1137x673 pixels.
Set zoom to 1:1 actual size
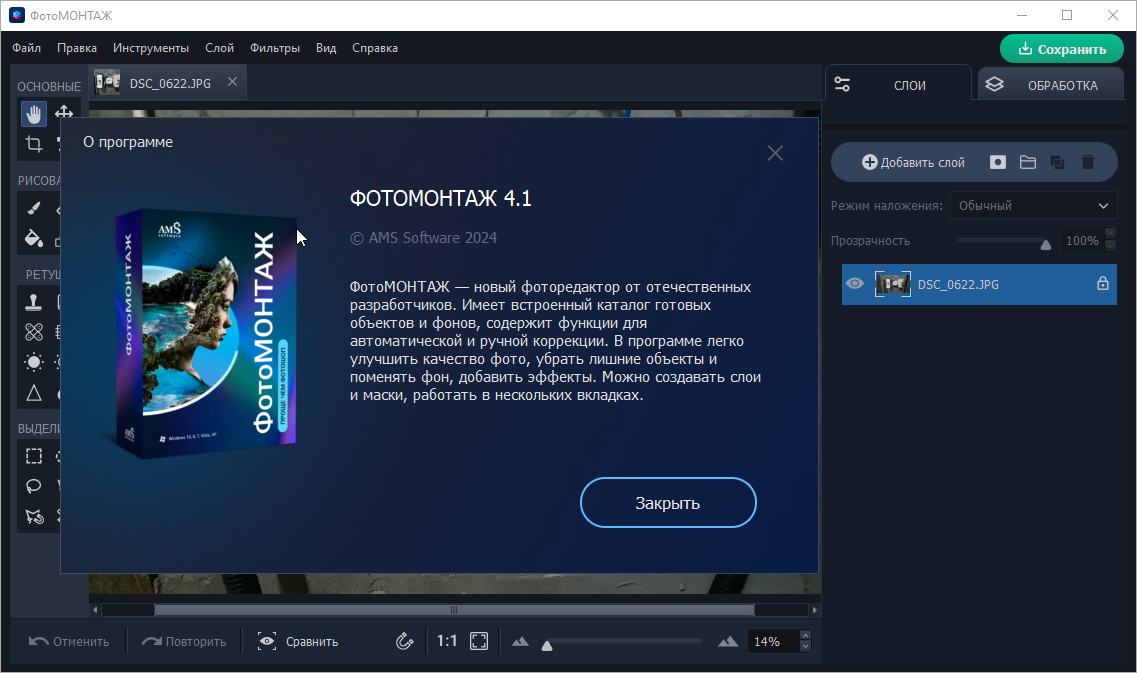point(447,641)
